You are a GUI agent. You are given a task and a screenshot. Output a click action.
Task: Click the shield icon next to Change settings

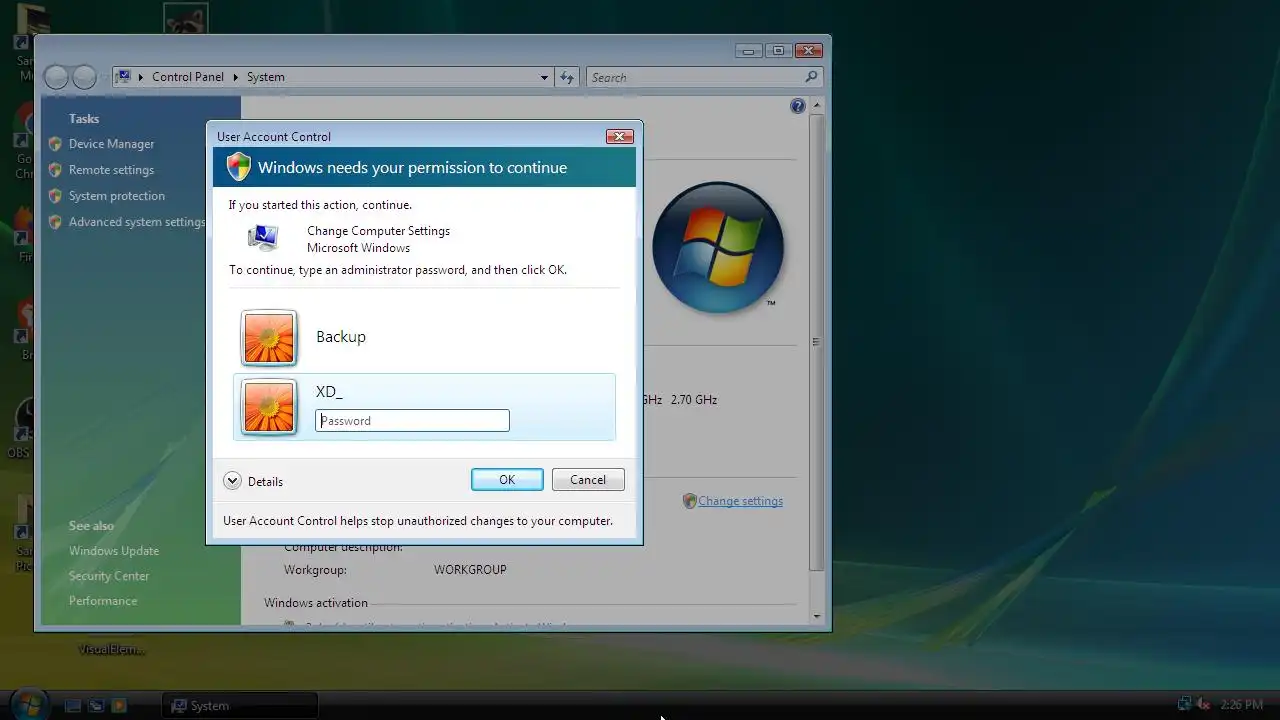pos(689,501)
